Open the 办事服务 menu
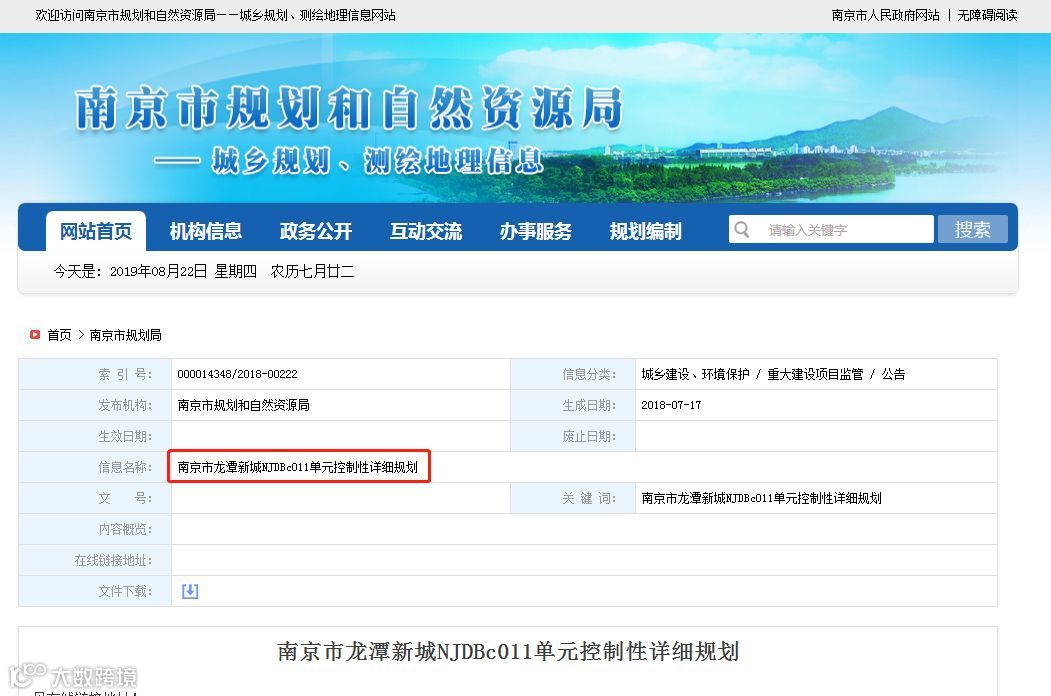The height and width of the screenshot is (696, 1051). tap(536, 231)
